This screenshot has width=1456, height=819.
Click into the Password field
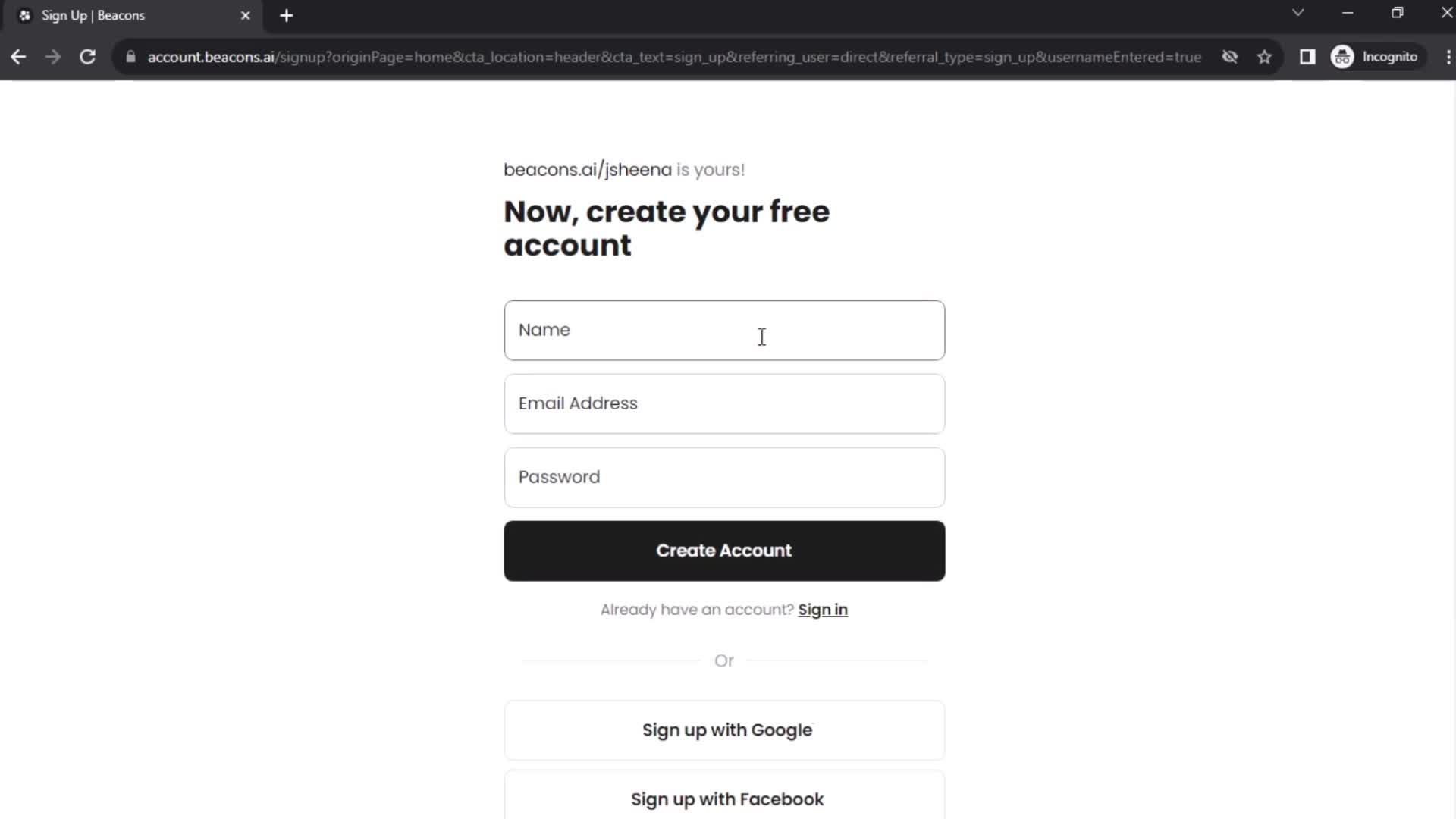click(x=724, y=478)
